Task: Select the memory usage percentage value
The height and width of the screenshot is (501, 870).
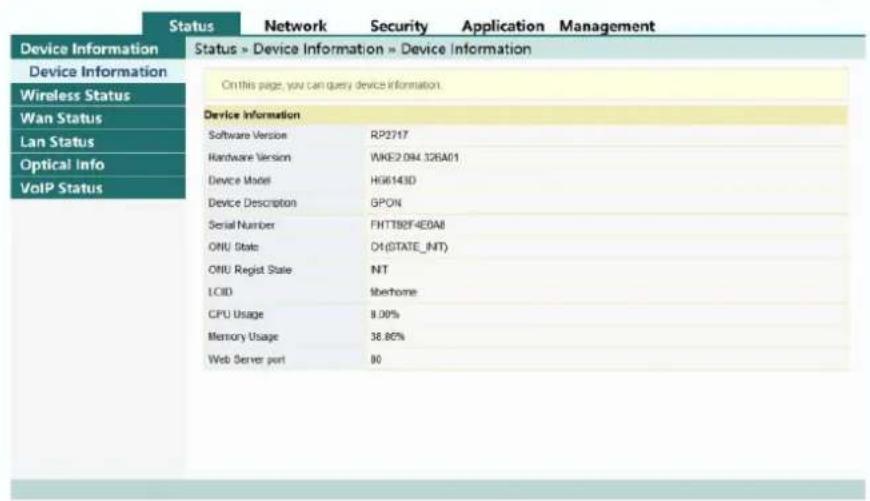Action: [387, 337]
